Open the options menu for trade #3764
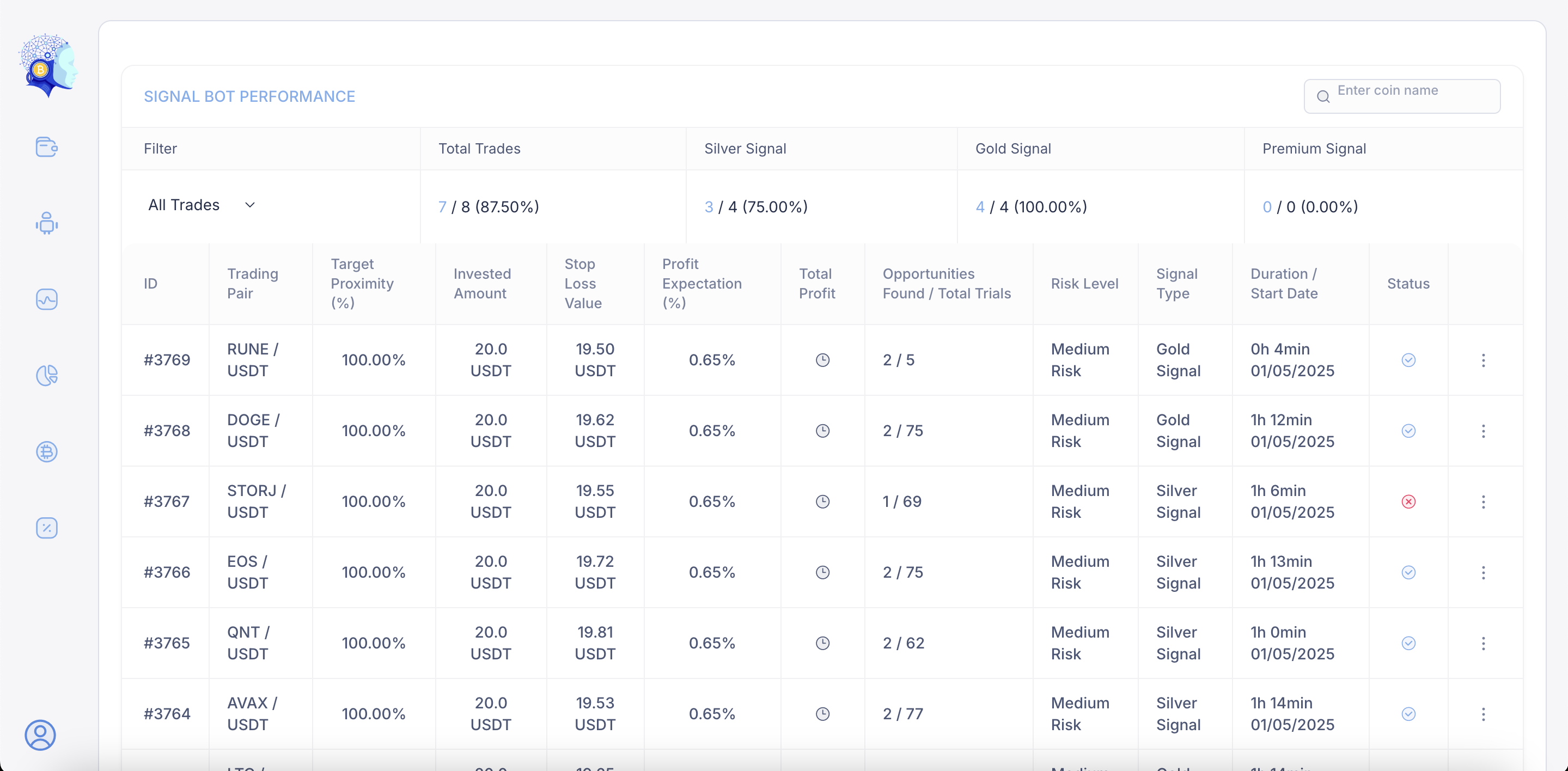Screen dimensions: 1568x771 coord(1484,714)
